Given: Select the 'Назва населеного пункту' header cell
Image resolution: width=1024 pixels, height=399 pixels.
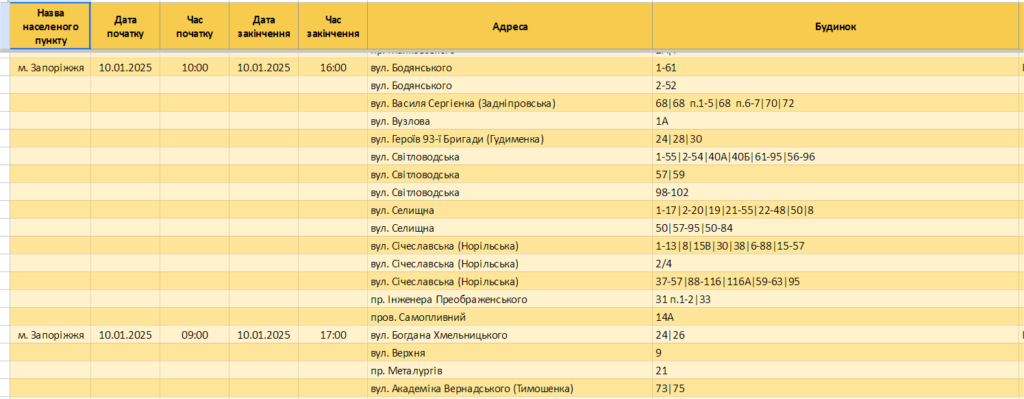Looking at the screenshot, I should point(50,25).
